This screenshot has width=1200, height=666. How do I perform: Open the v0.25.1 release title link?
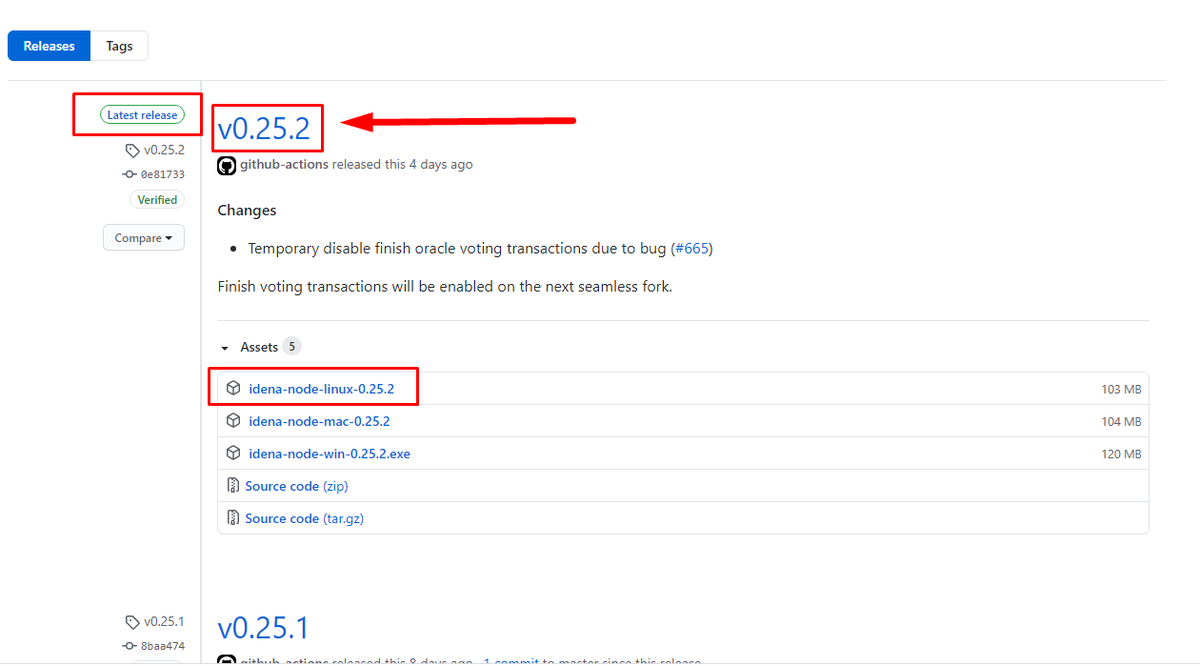[263, 628]
